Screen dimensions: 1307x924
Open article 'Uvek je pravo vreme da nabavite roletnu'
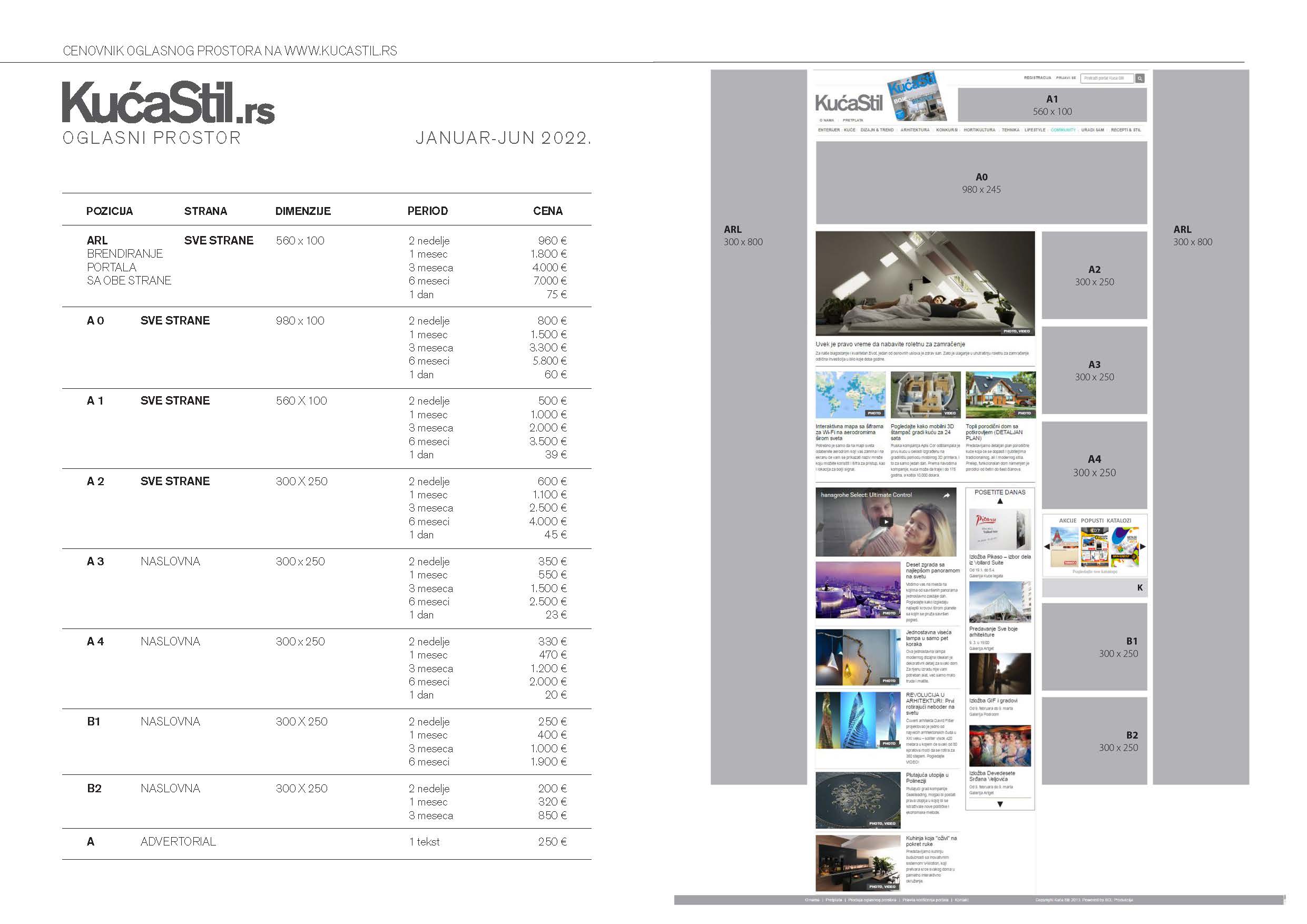click(890, 345)
